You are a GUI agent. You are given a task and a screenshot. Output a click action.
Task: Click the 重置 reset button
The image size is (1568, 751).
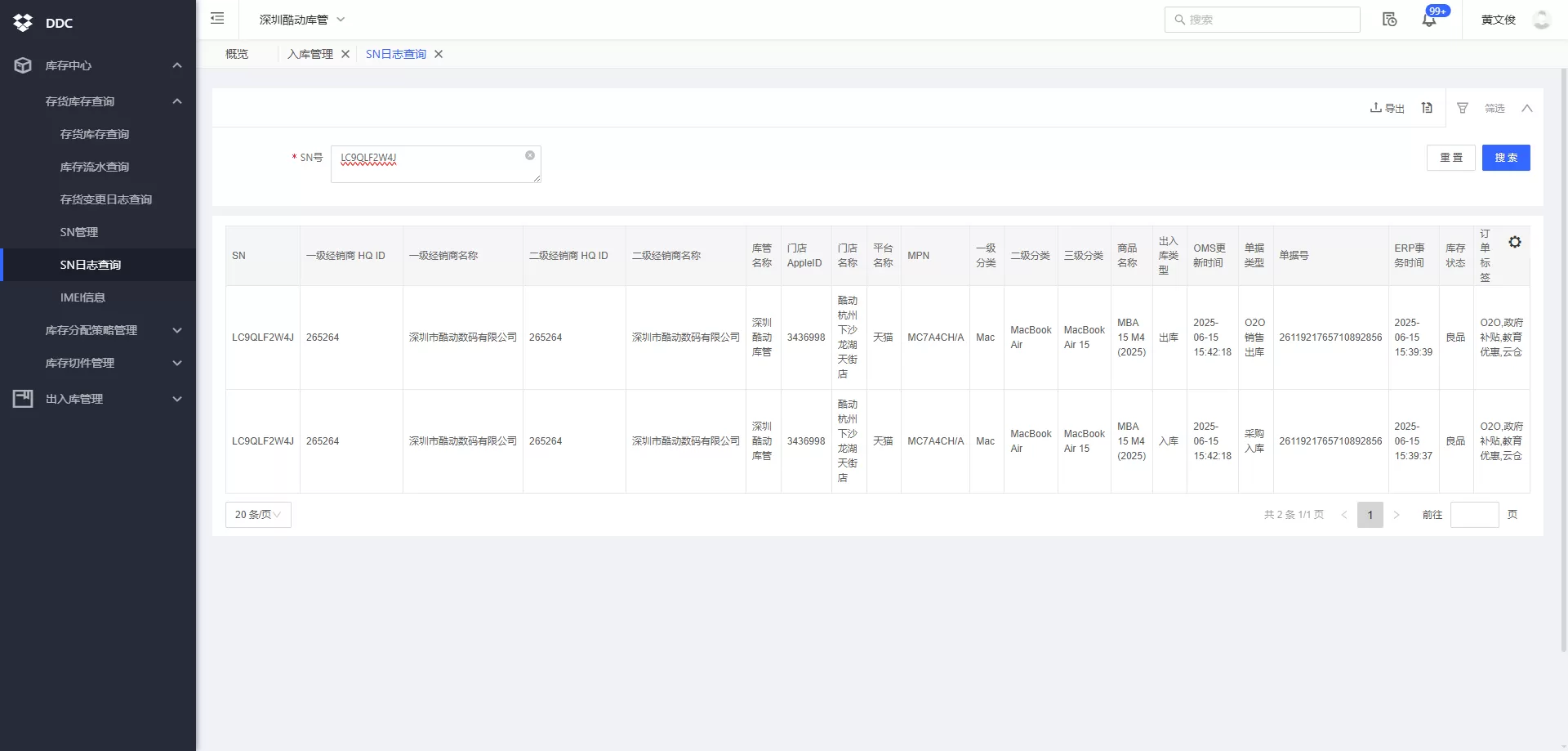pos(1450,158)
